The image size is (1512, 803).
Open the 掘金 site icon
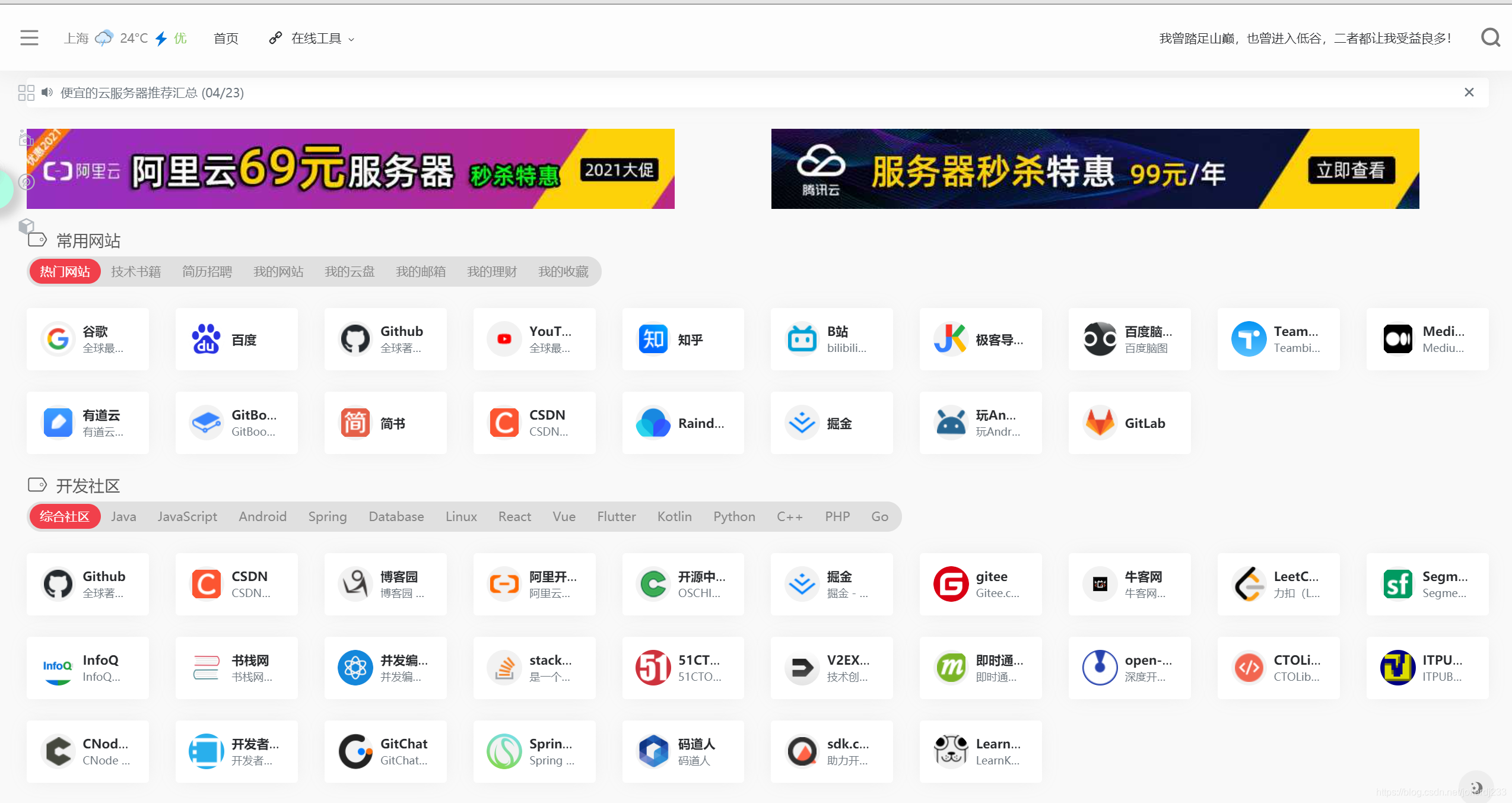[801, 423]
